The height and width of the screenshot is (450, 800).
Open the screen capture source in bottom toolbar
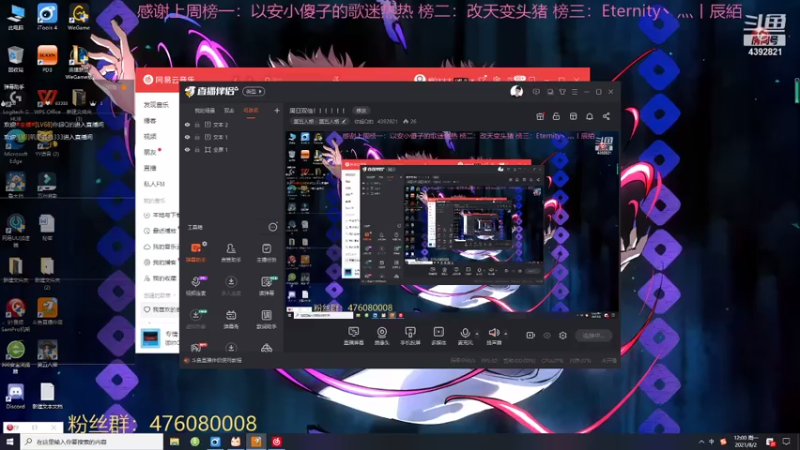click(354, 336)
